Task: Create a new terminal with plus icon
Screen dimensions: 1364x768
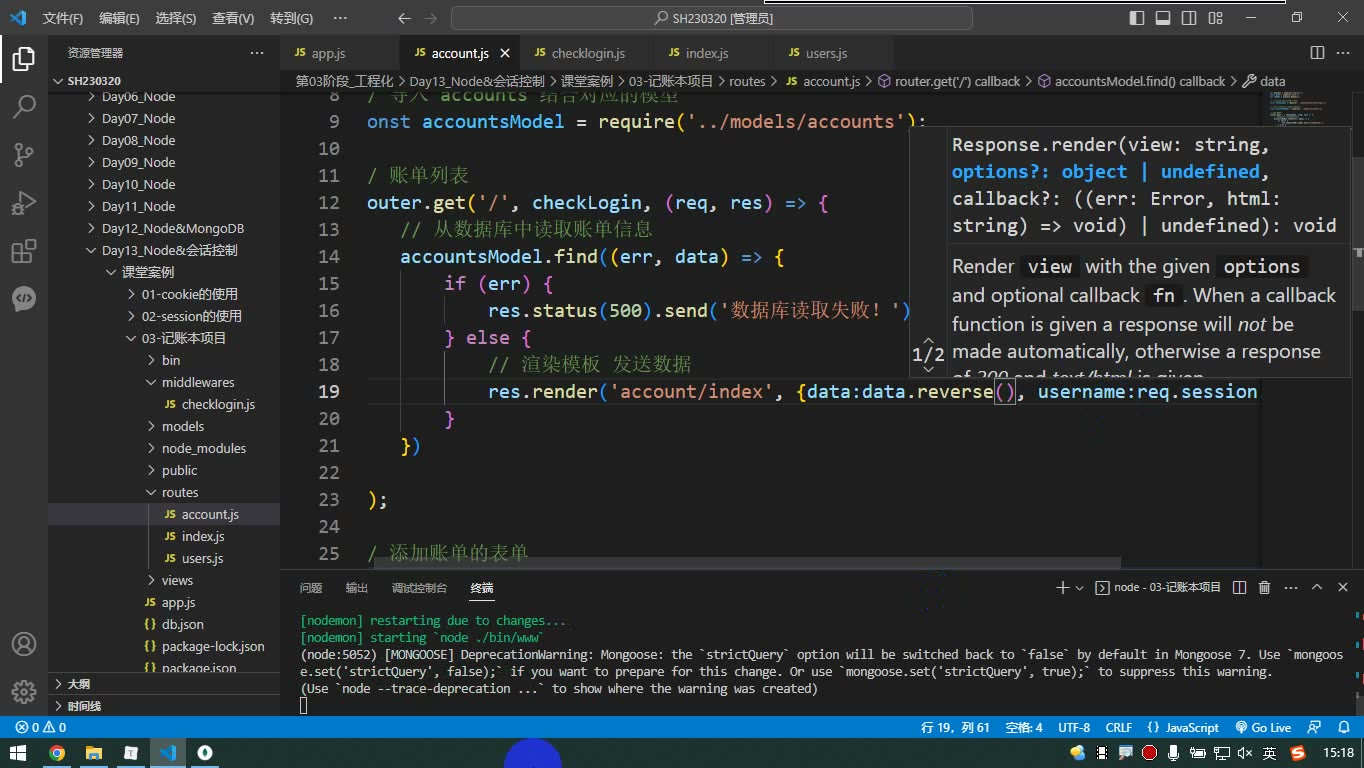Action: click(1062, 588)
